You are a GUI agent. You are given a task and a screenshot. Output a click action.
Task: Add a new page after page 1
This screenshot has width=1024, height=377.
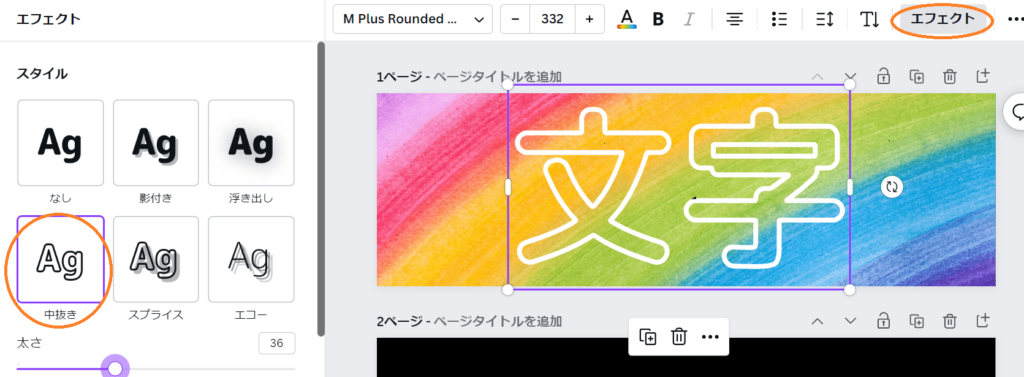pos(983,76)
